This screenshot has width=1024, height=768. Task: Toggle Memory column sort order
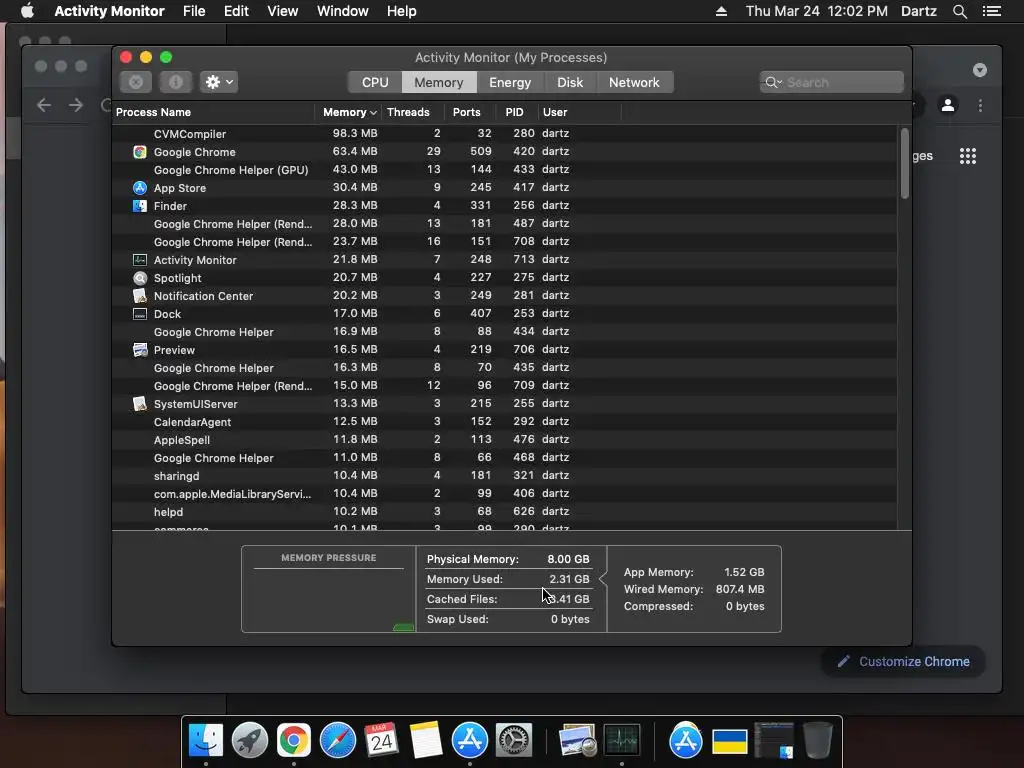click(349, 112)
